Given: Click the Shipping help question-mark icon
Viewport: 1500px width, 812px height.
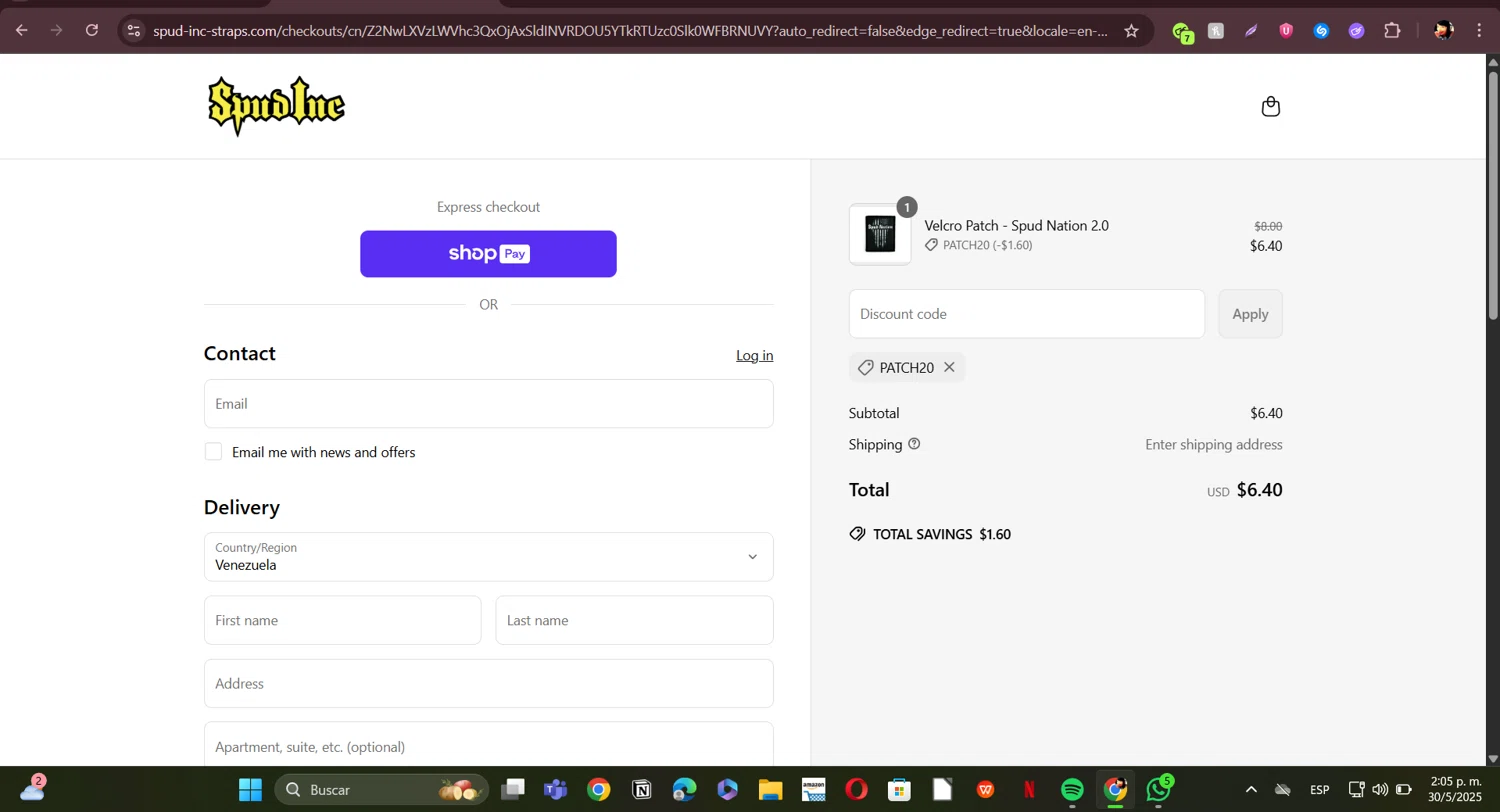Looking at the screenshot, I should [x=914, y=444].
